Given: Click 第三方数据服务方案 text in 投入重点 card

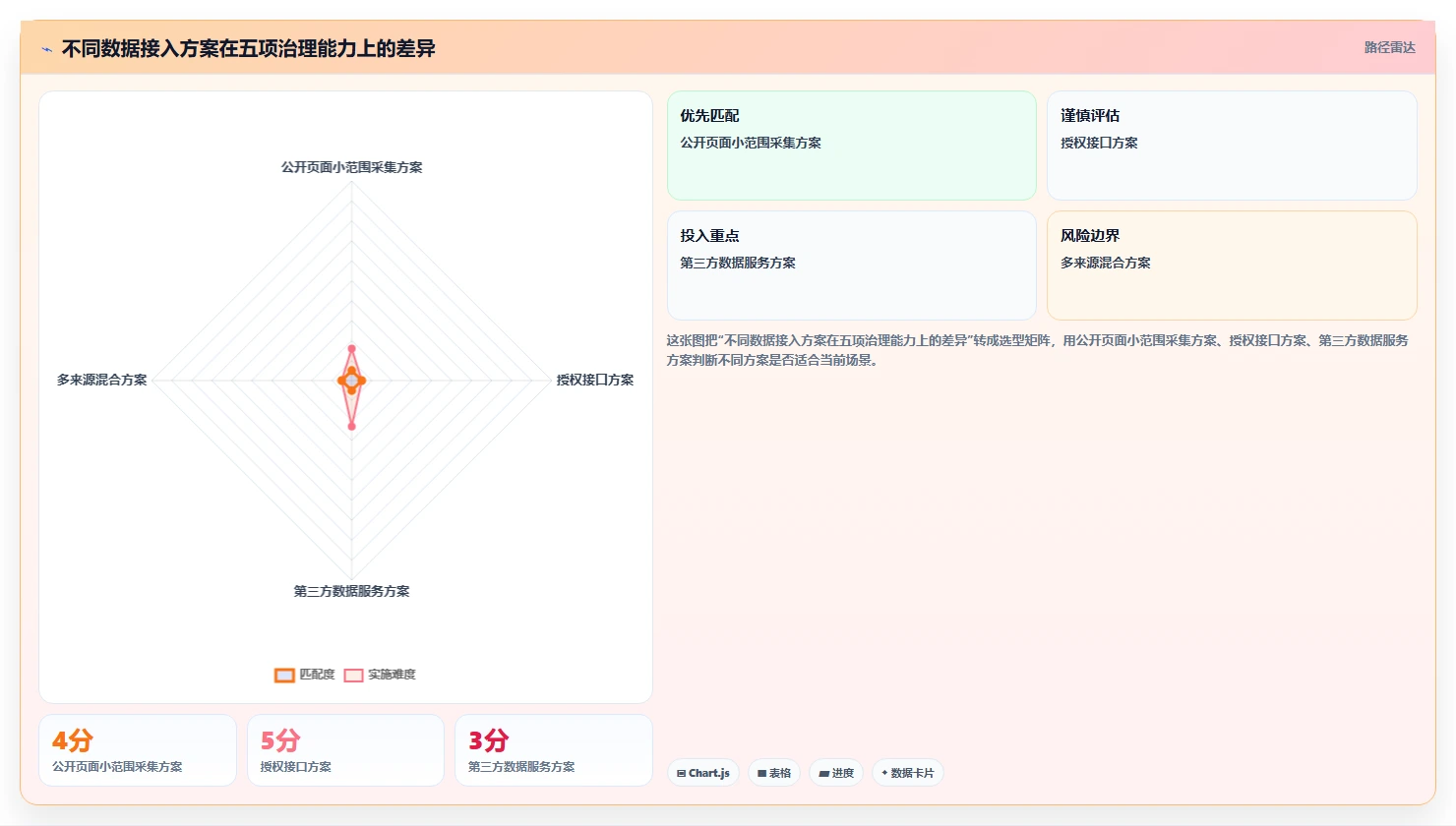Looking at the screenshot, I should pyautogui.click(x=738, y=263).
